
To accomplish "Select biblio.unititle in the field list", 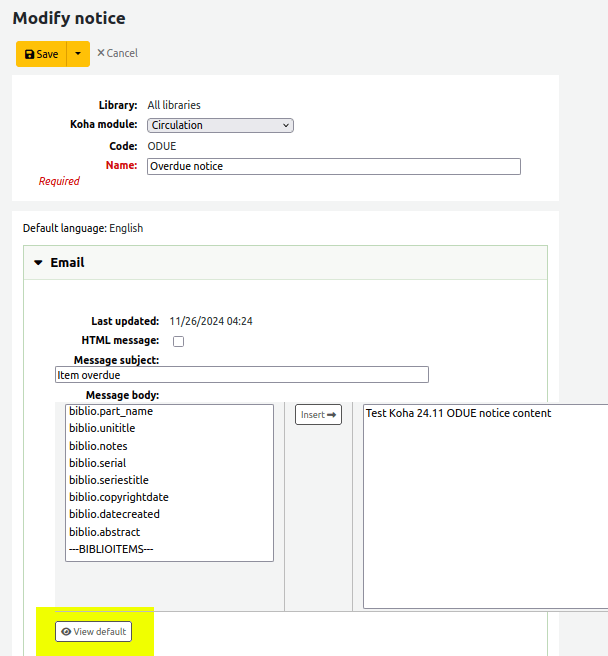I will coord(169,428).
